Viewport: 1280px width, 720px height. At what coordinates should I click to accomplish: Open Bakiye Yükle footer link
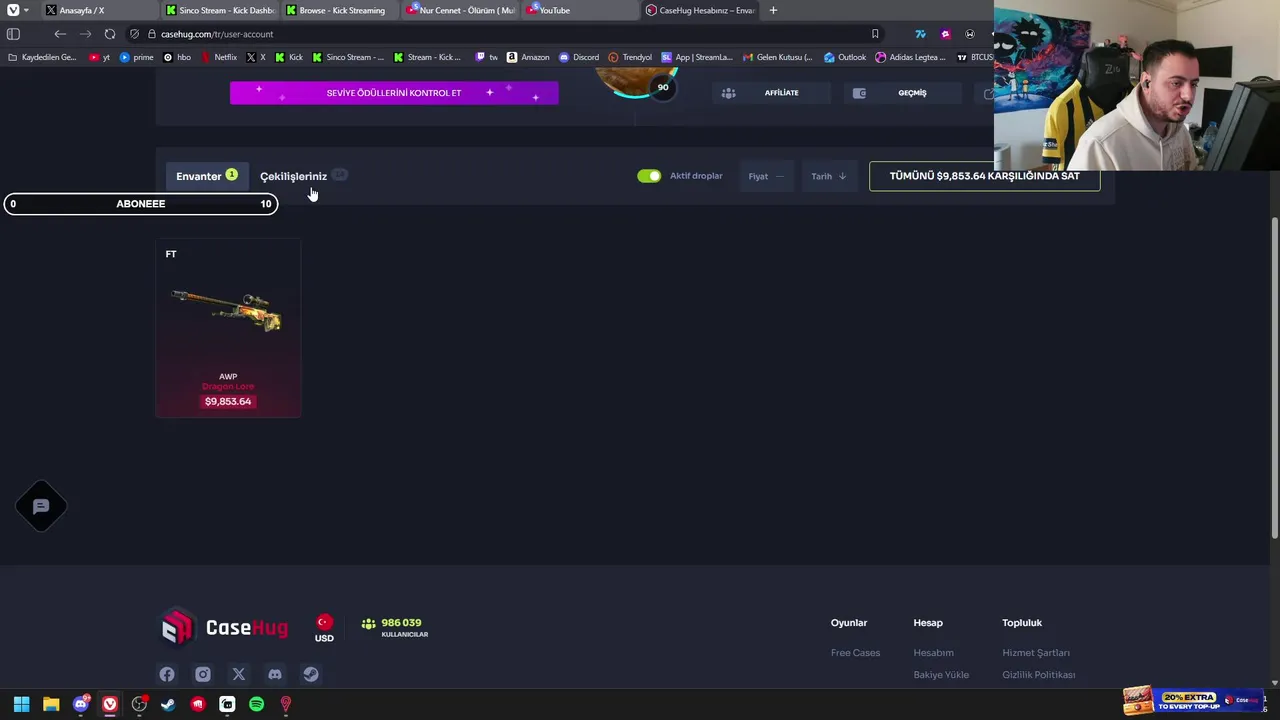pos(941,675)
